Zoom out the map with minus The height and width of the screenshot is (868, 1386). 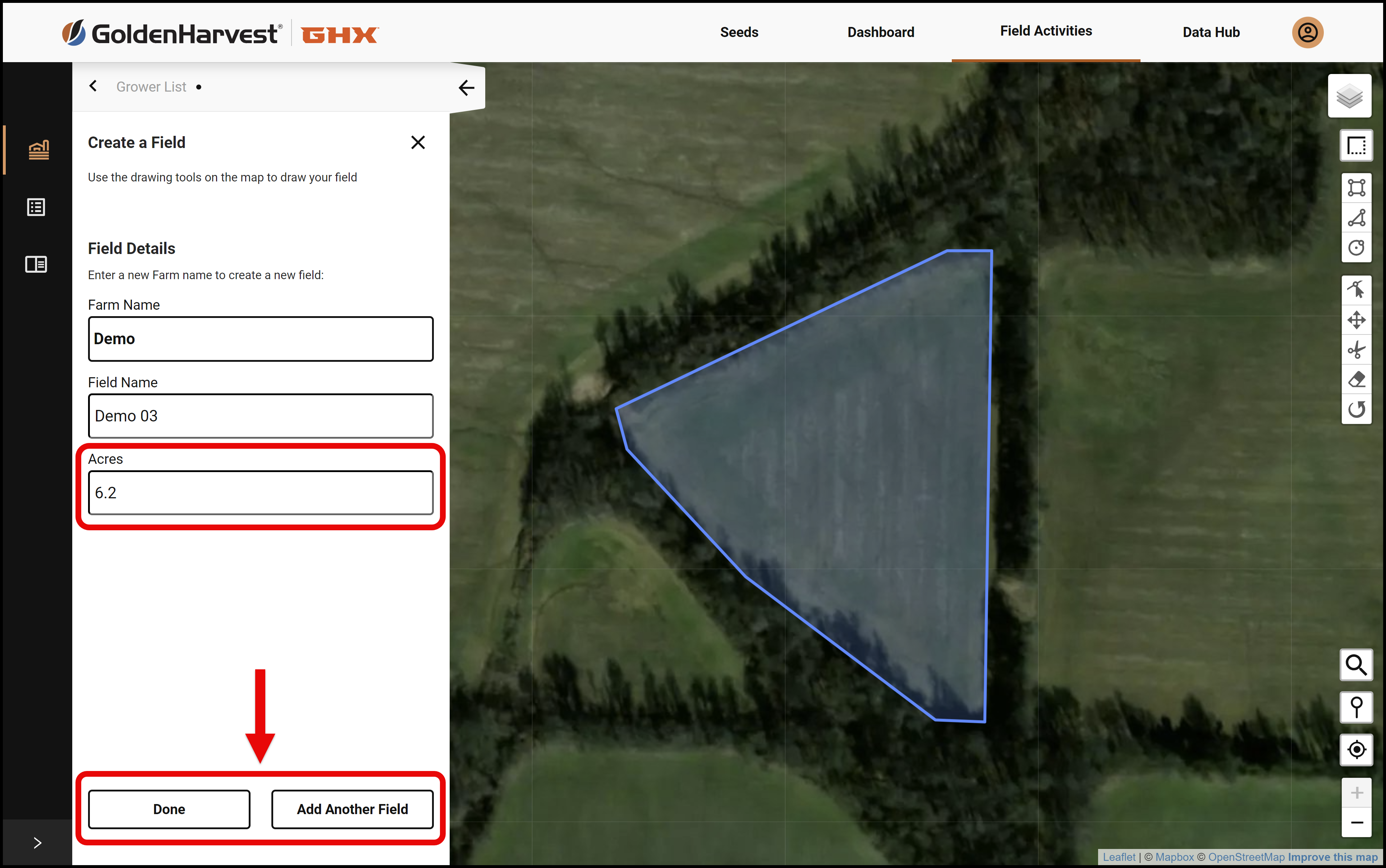(x=1356, y=823)
